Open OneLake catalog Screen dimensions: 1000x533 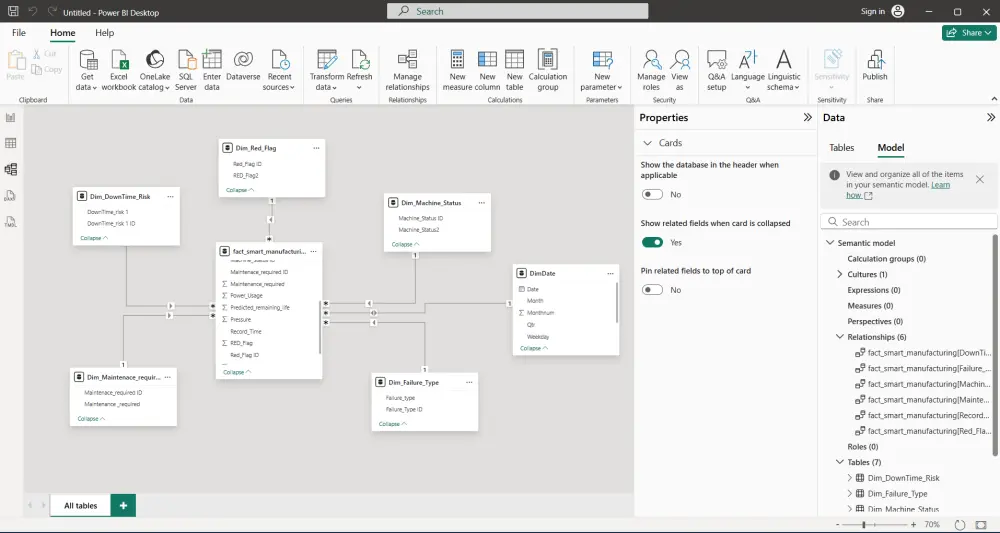point(154,70)
